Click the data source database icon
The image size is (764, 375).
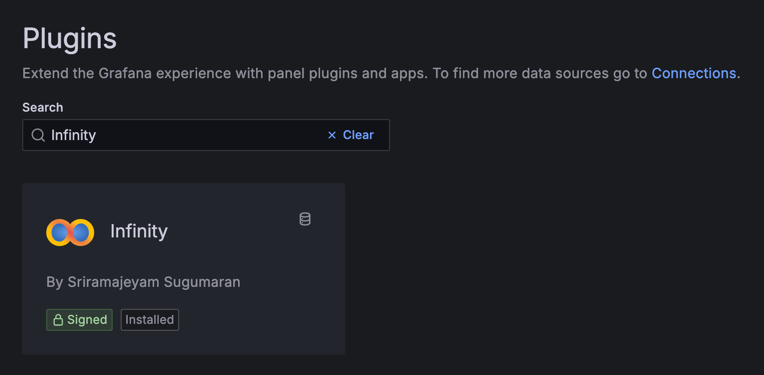tap(305, 219)
